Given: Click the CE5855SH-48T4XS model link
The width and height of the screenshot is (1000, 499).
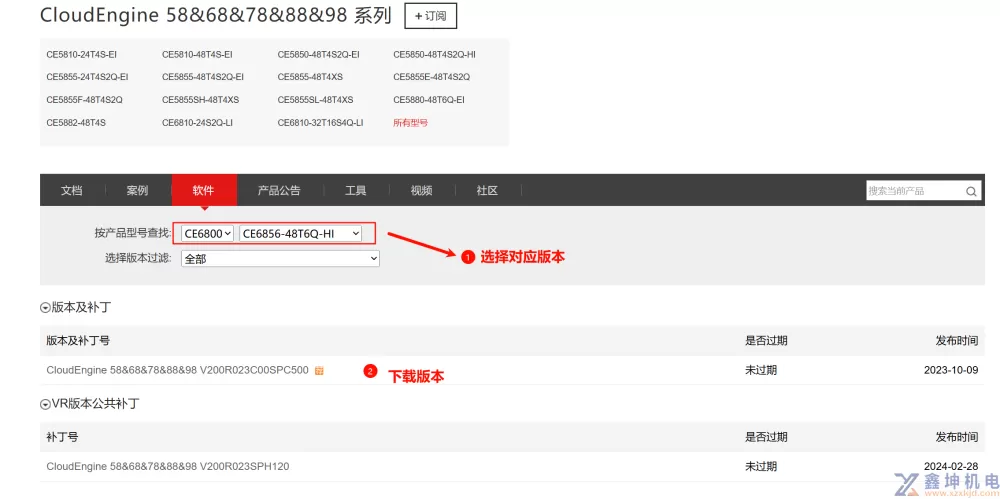Looking at the screenshot, I should 200,100.
